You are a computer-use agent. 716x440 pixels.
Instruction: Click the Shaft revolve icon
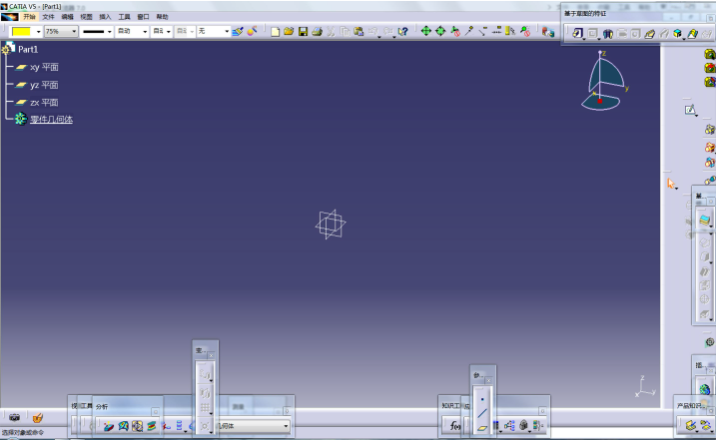click(608, 34)
